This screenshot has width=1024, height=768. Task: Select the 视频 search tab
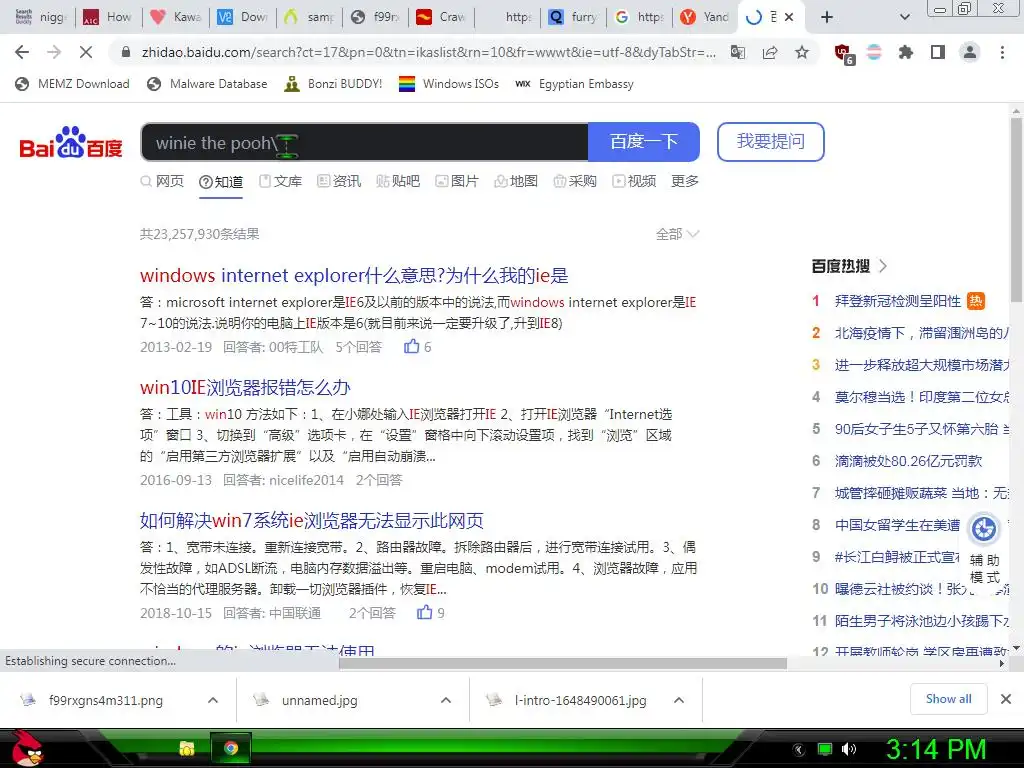633,181
